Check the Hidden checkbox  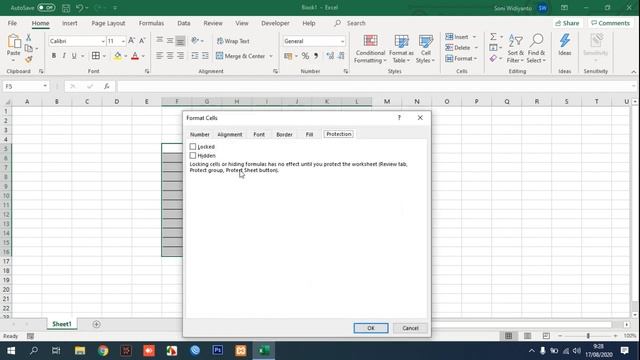point(193,156)
